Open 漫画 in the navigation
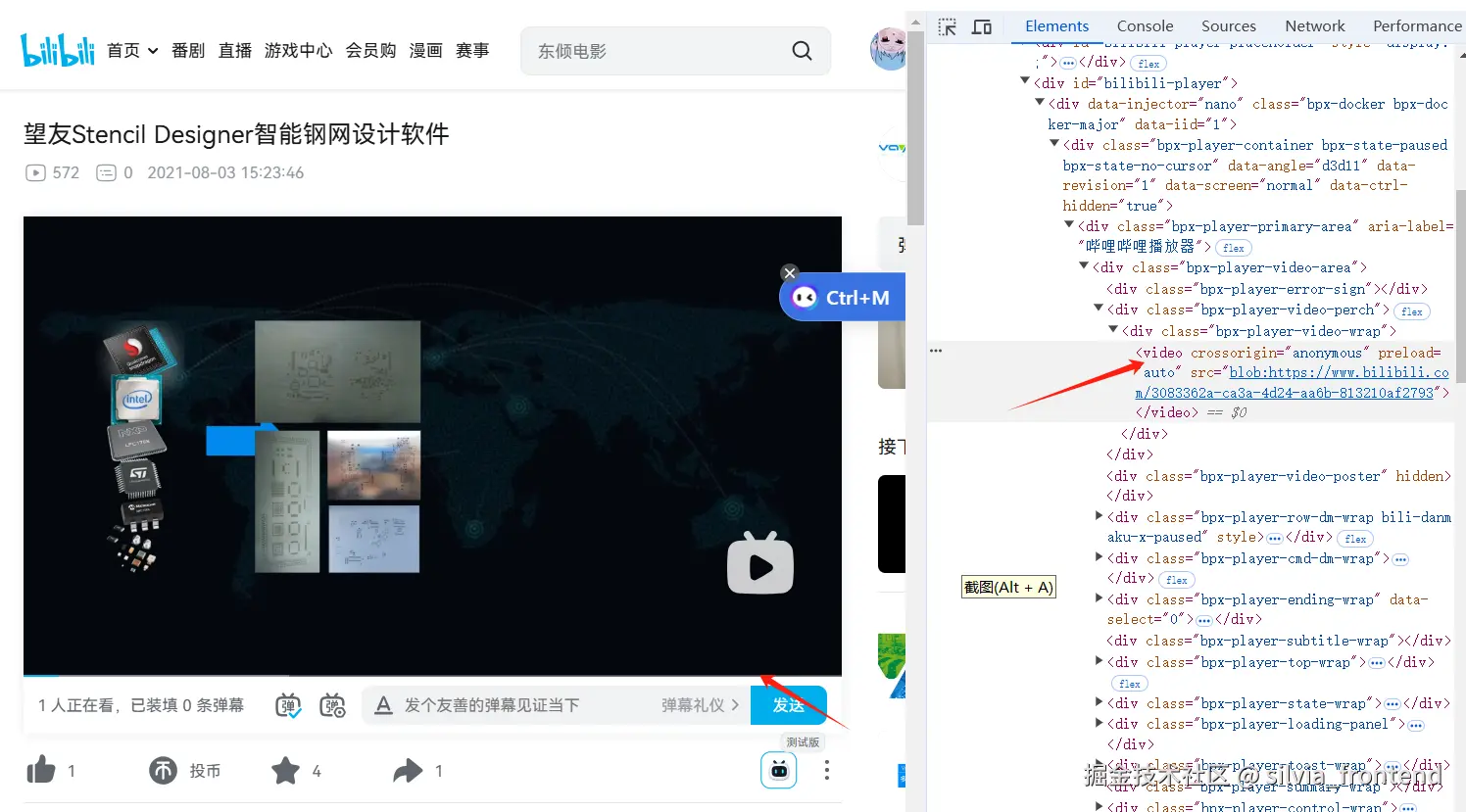Viewport: 1466px width, 812px height. pyautogui.click(x=426, y=50)
